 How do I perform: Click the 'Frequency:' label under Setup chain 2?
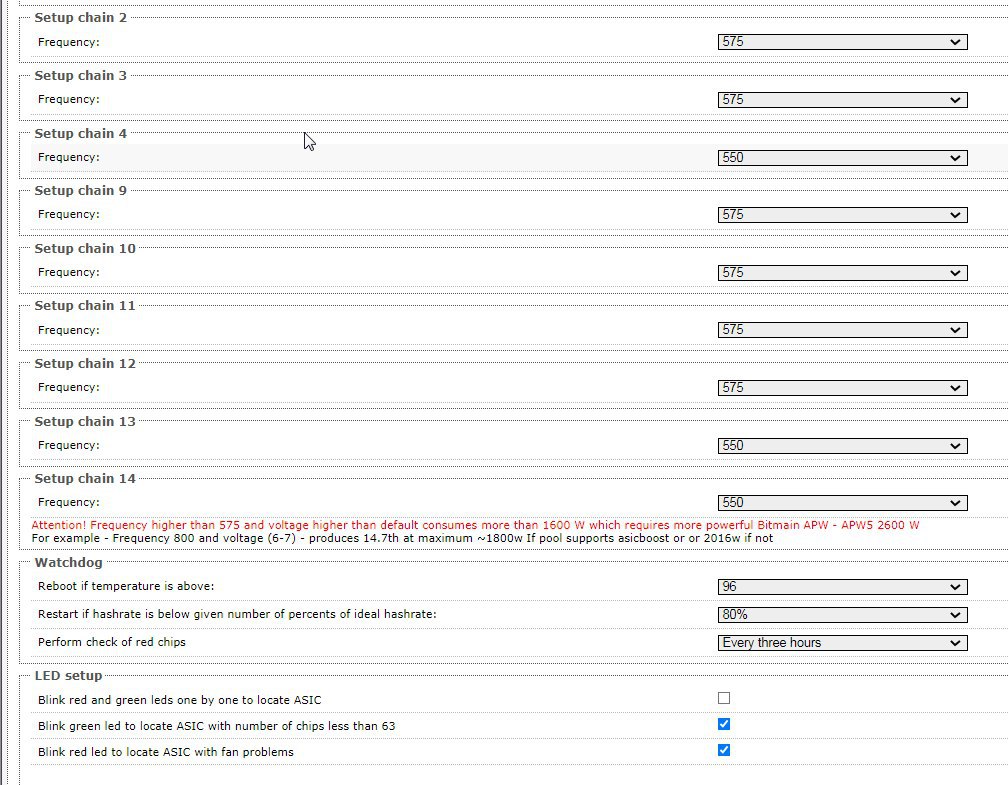coord(69,42)
